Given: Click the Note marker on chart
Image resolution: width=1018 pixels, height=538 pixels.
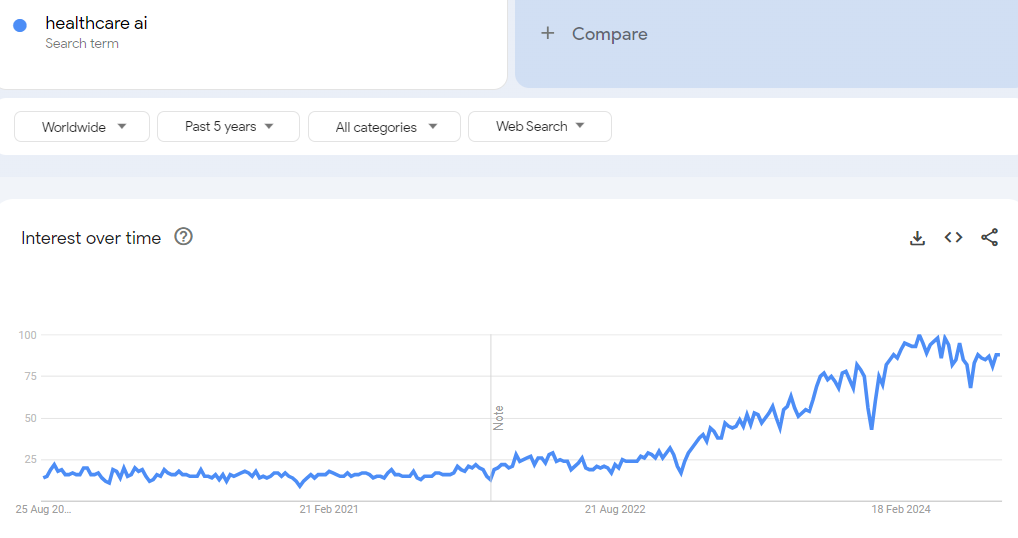Looking at the screenshot, I should click(x=499, y=418).
